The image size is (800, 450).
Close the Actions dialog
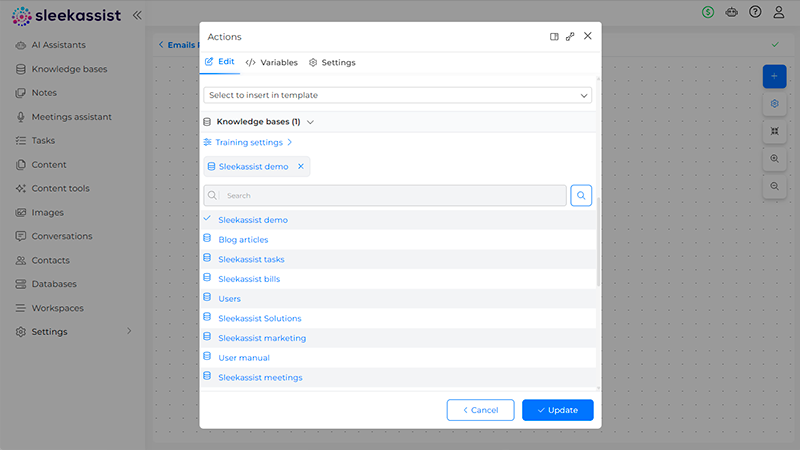click(x=588, y=36)
